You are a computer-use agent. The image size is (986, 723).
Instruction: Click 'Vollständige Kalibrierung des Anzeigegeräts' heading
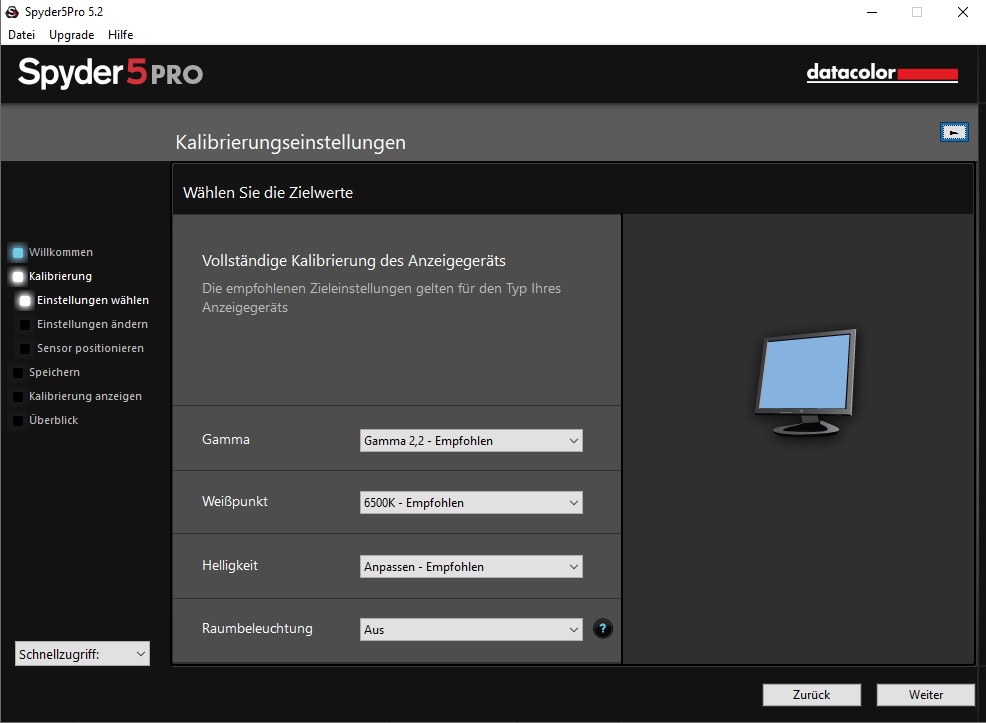point(353,260)
